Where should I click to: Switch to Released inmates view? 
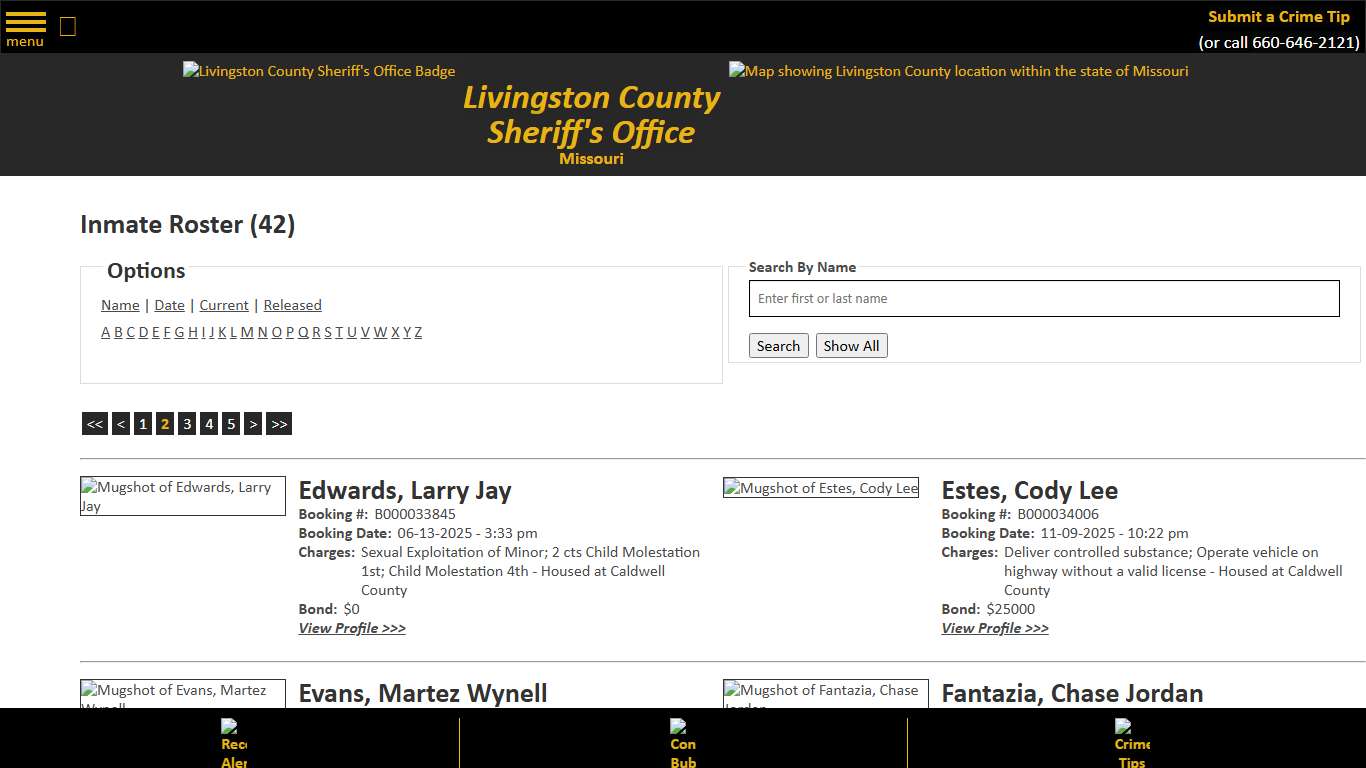(x=292, y=305)
